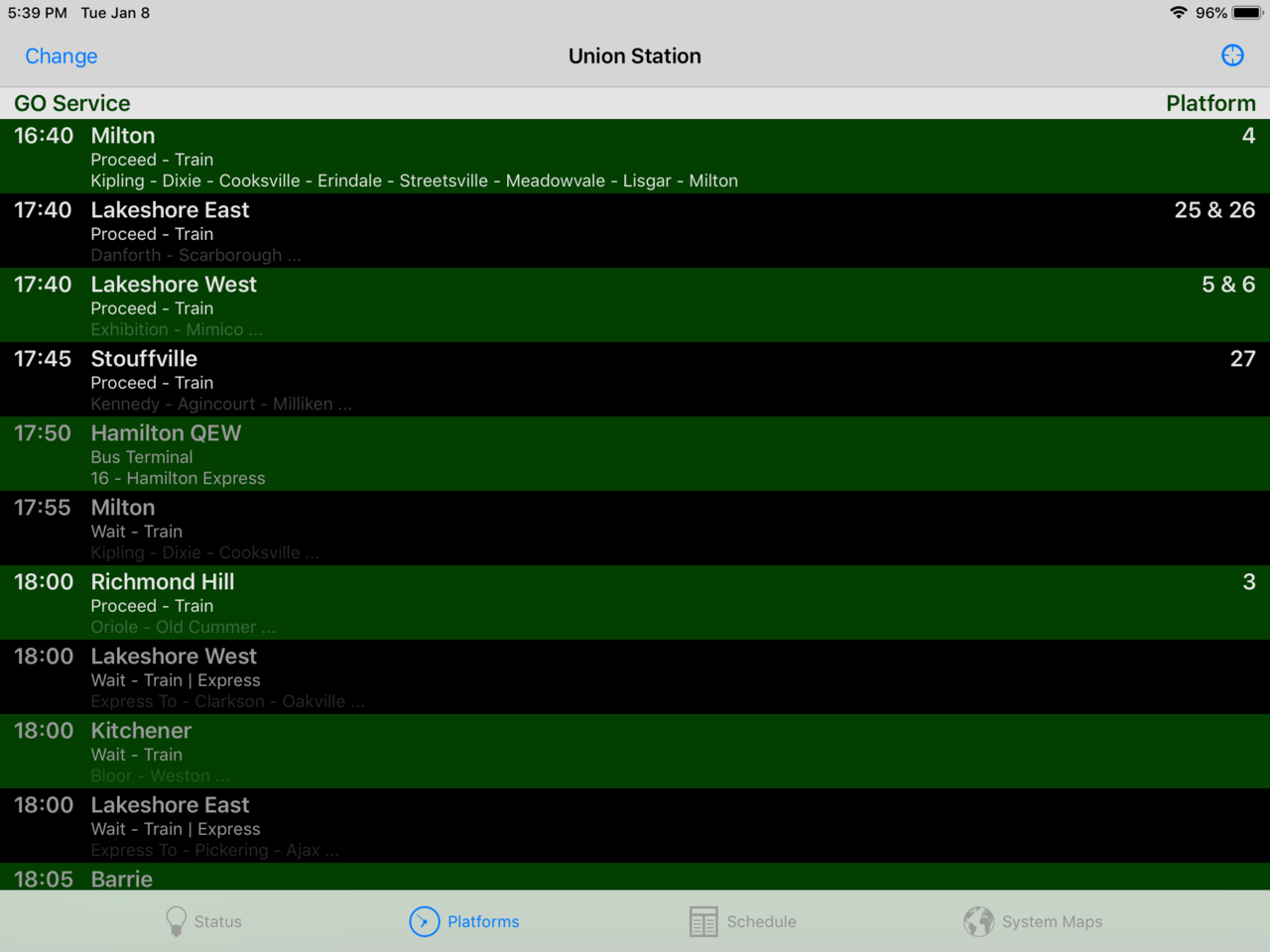
Task: Tap platform 5 & 6 label
Action: pyautogui.click(x=1228, y=285)
